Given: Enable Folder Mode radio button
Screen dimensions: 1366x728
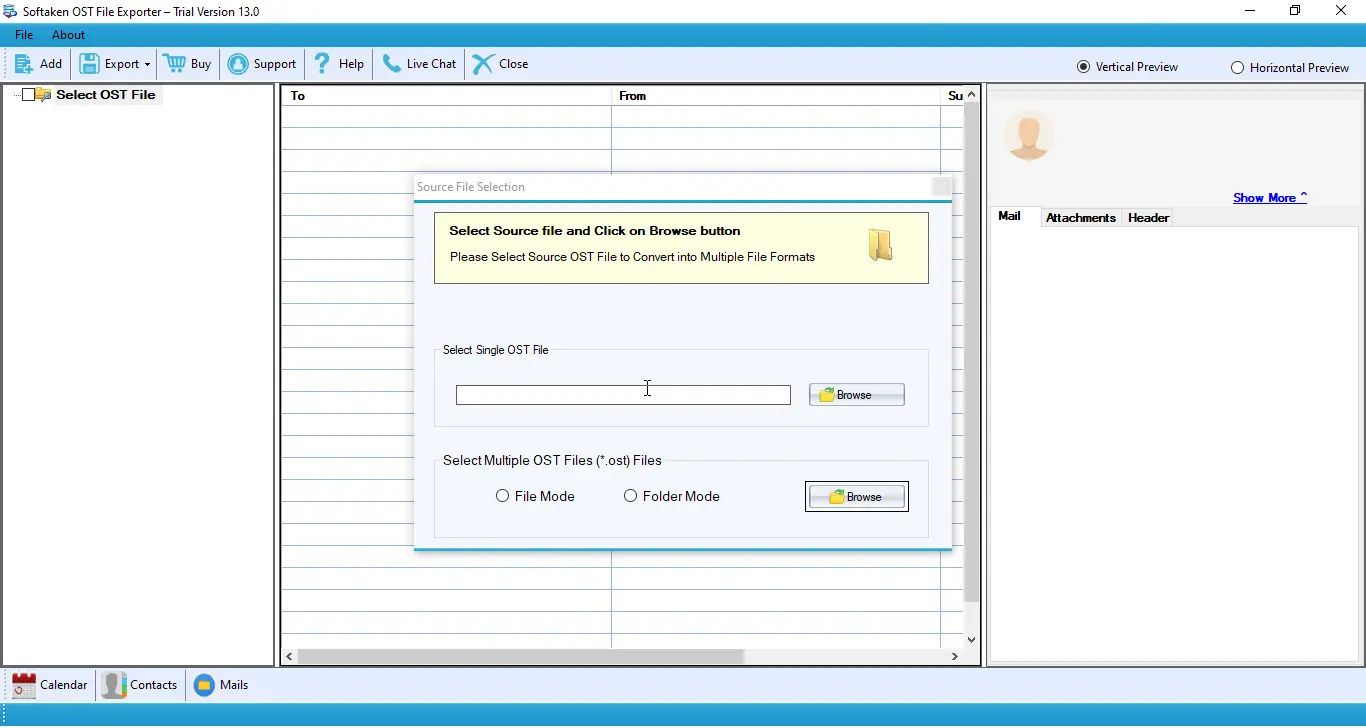Looking at the screenshot, I should 631,496.
